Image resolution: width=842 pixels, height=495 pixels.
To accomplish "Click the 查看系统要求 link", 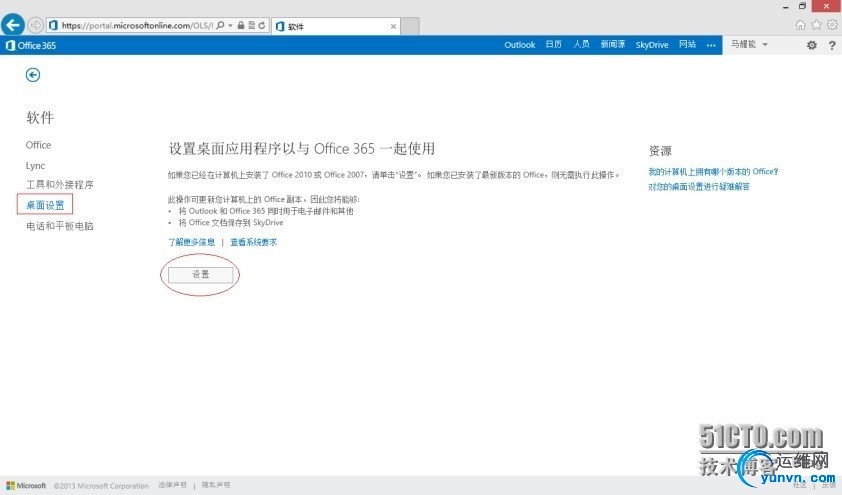I will pos(253,242).
